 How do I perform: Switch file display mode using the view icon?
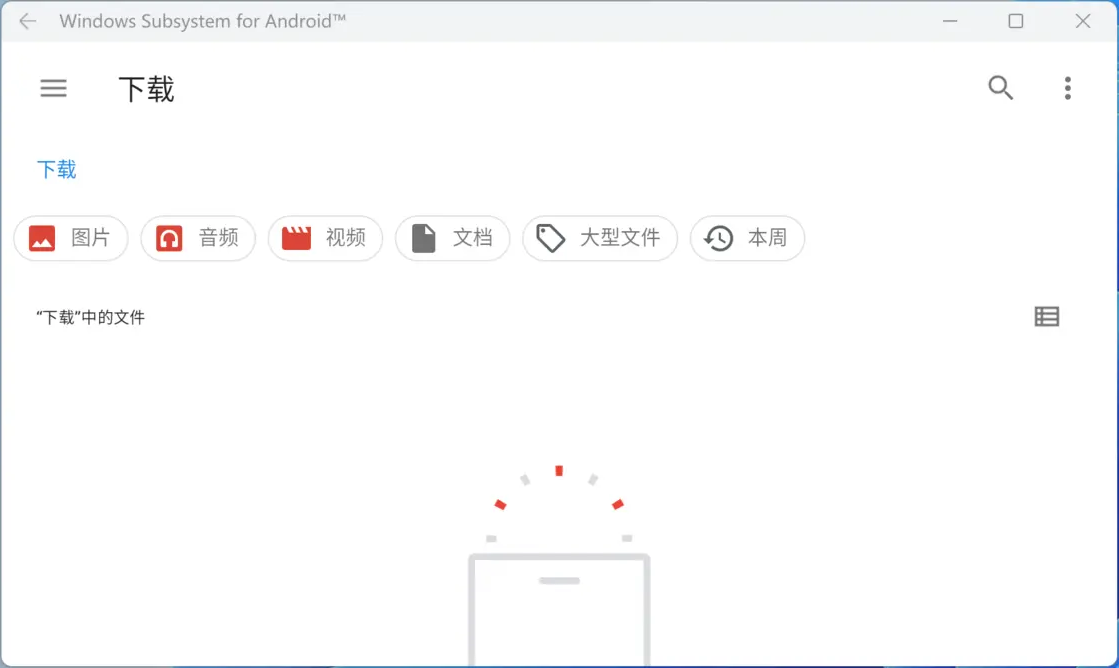pyautogui.click(x=1046, y=317)
